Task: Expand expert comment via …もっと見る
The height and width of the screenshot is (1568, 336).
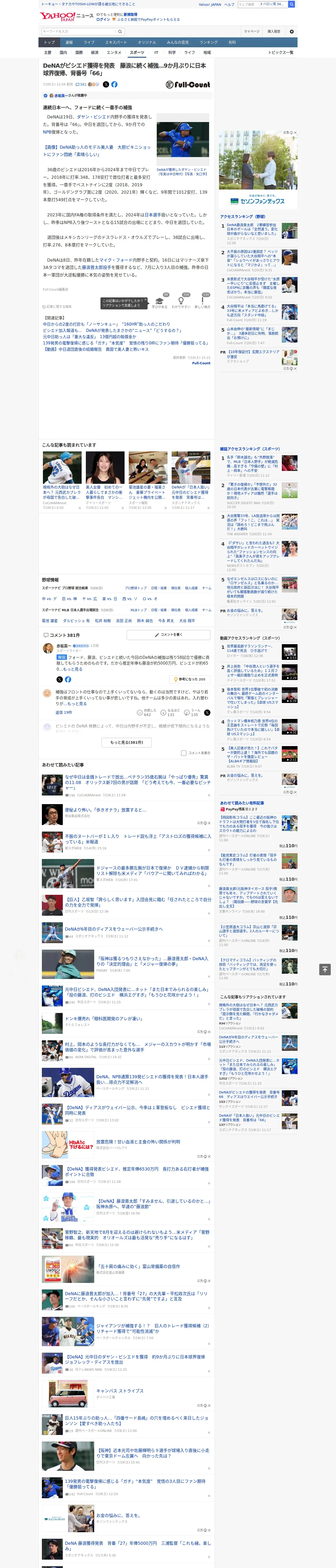Action: pos(72,669)
